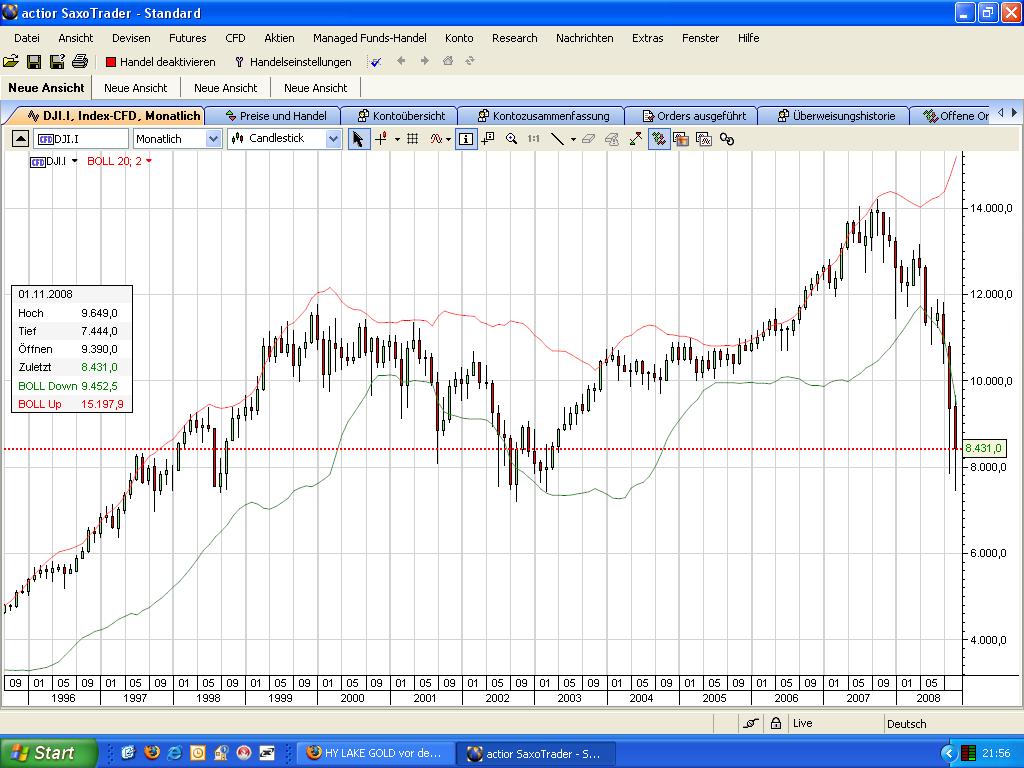Image resolution: width=1024 pixels, height=768 pixels.
Task: Click Handelseinstellungen button
Action: coord(293,62)
